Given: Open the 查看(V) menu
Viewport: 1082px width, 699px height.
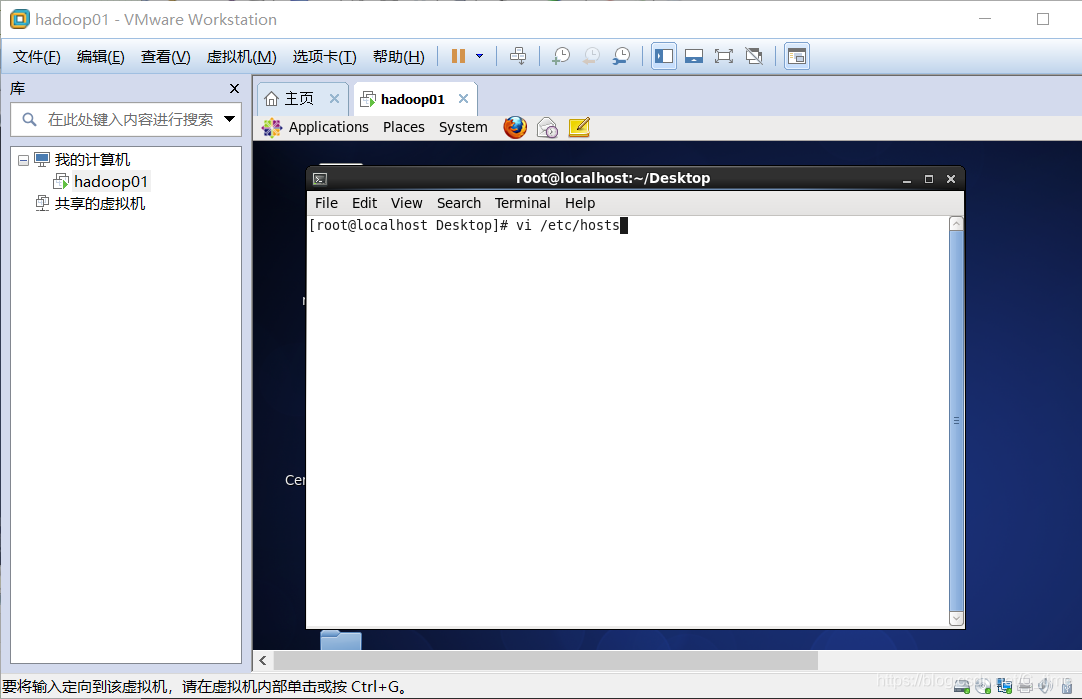Looking at the screenshot, I should pyautogui.click(x=166, y=57).
